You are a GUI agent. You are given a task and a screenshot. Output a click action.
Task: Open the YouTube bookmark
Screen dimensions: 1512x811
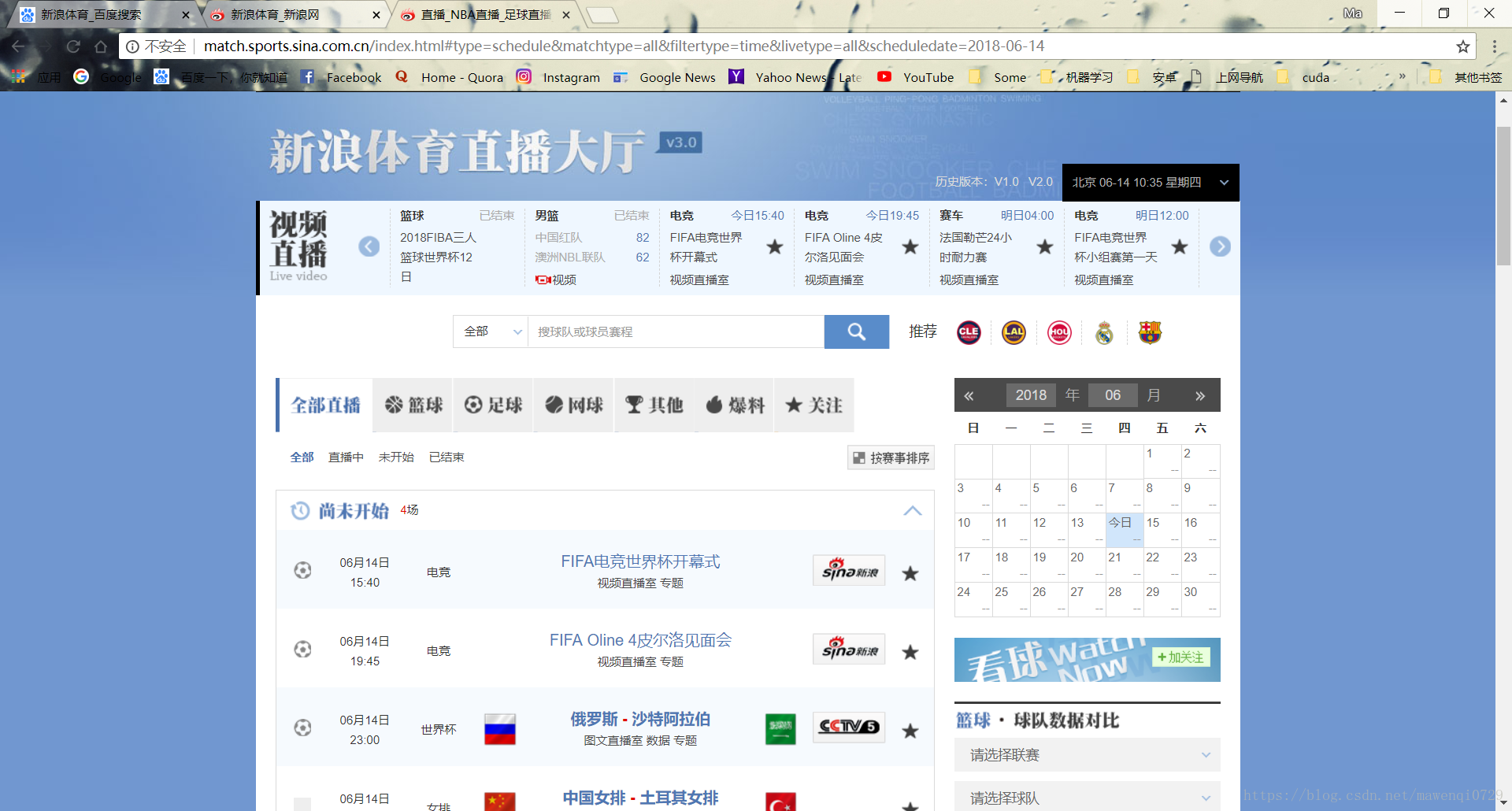click(916, 77)
